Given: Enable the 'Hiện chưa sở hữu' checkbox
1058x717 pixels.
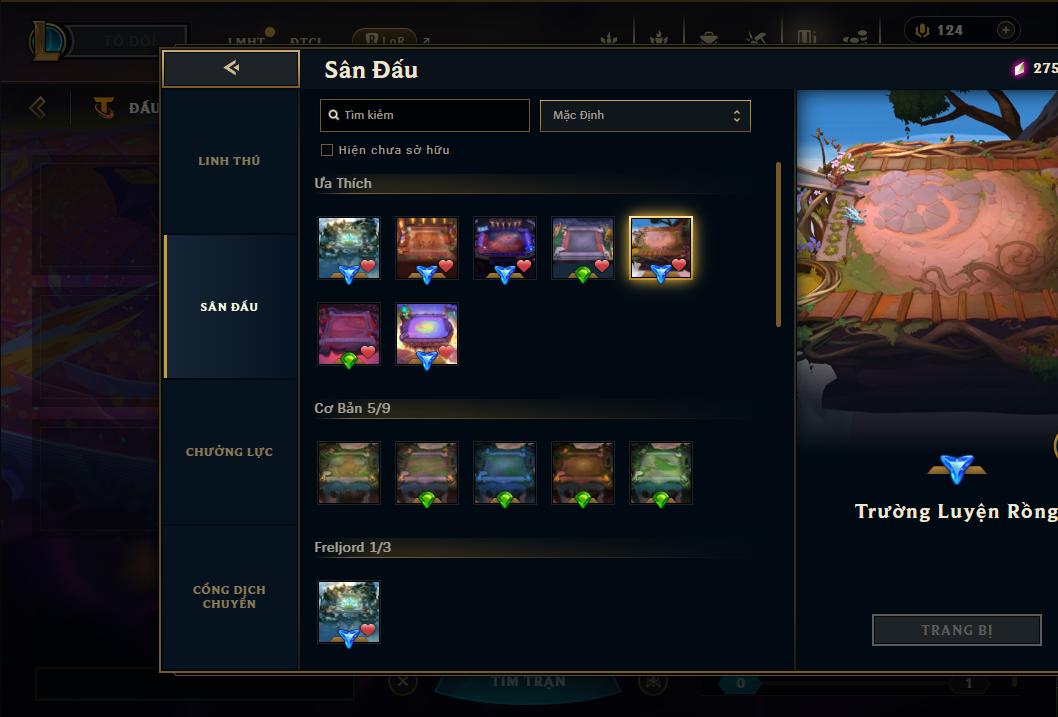Looking at the screenshot, I should [327, 150].
